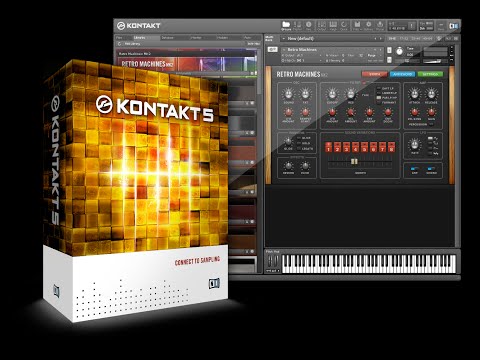
Task: Click the green Settings page button
Action: click(x=430, y=74)
